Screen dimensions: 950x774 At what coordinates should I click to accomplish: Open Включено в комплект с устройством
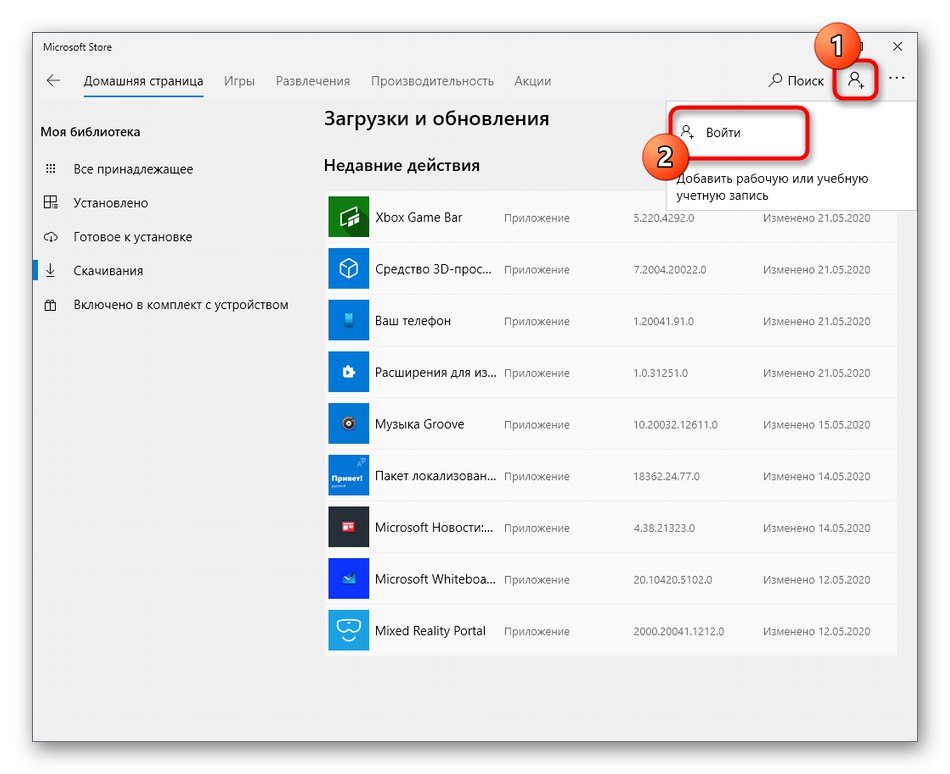tap(180, 305)
